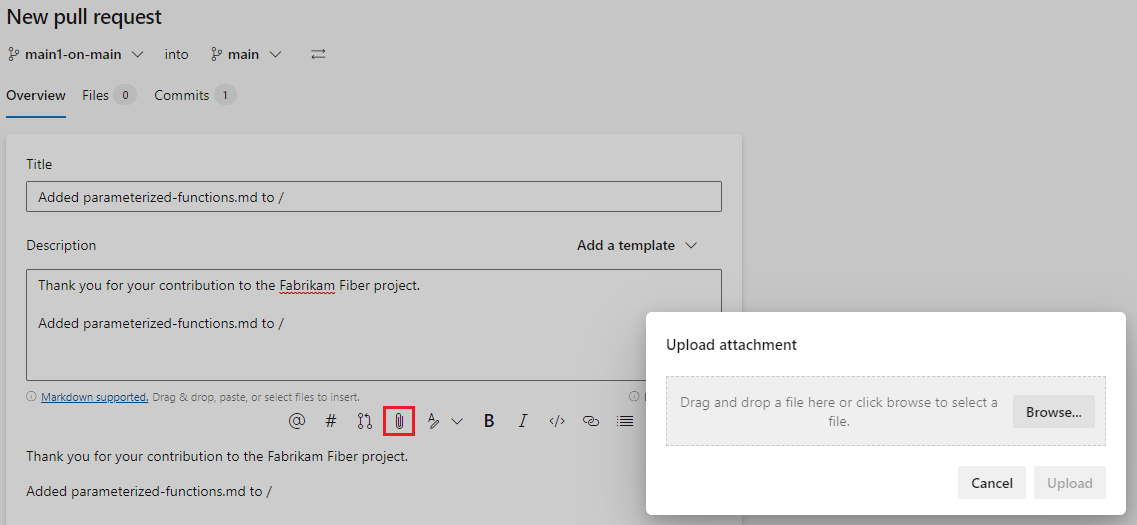Viewport: 1137px width, 525px height.
Task: Open the main1-on-main source branch dropdown
Action: pyautogui.click(x=76, y=54)
